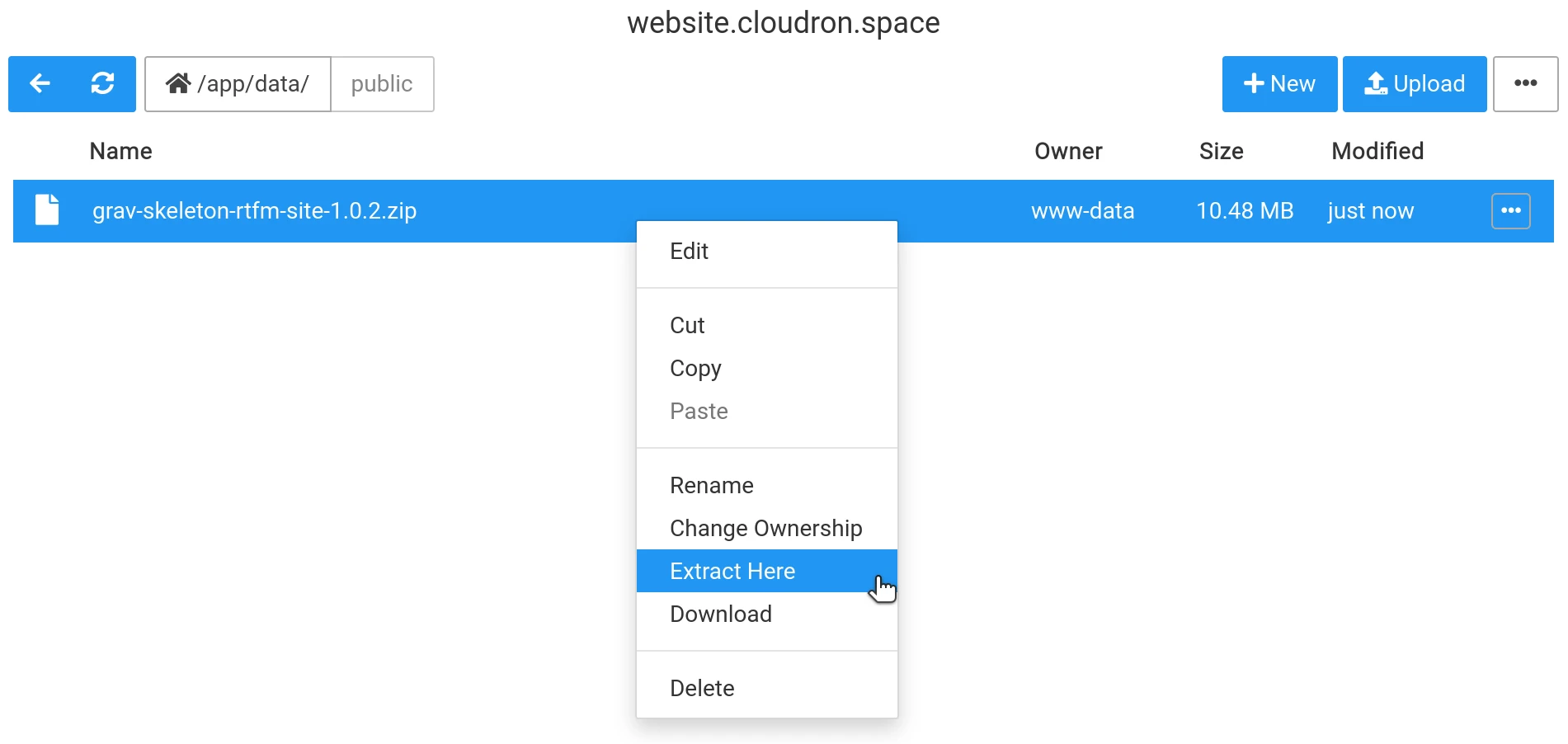This screenshot has height=744, width=1568.
Task: Select grav-skeleton-rtfm-site-1.0.2.zip file name
Action: 254,210
